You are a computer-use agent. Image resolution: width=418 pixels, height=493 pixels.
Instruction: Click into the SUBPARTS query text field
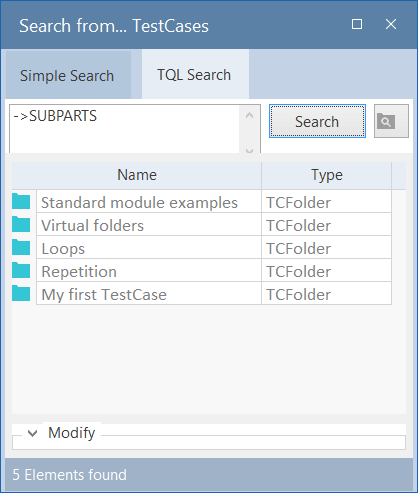pyautogui.click(x=124, y=129)
